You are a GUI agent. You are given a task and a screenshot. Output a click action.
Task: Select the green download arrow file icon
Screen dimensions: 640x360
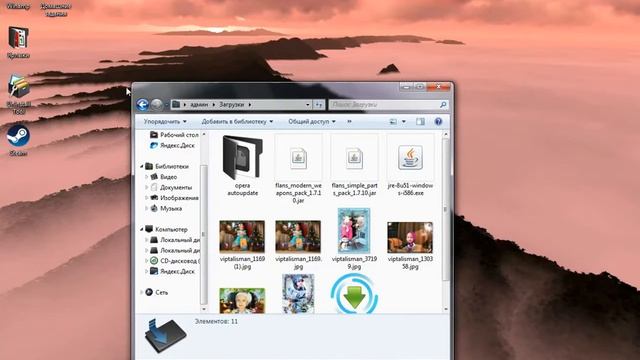coord(354,294)
